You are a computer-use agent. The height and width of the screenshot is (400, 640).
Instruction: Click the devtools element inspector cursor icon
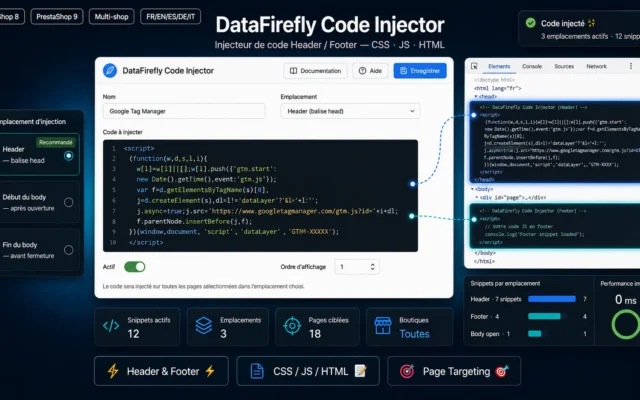coord(474,66)
